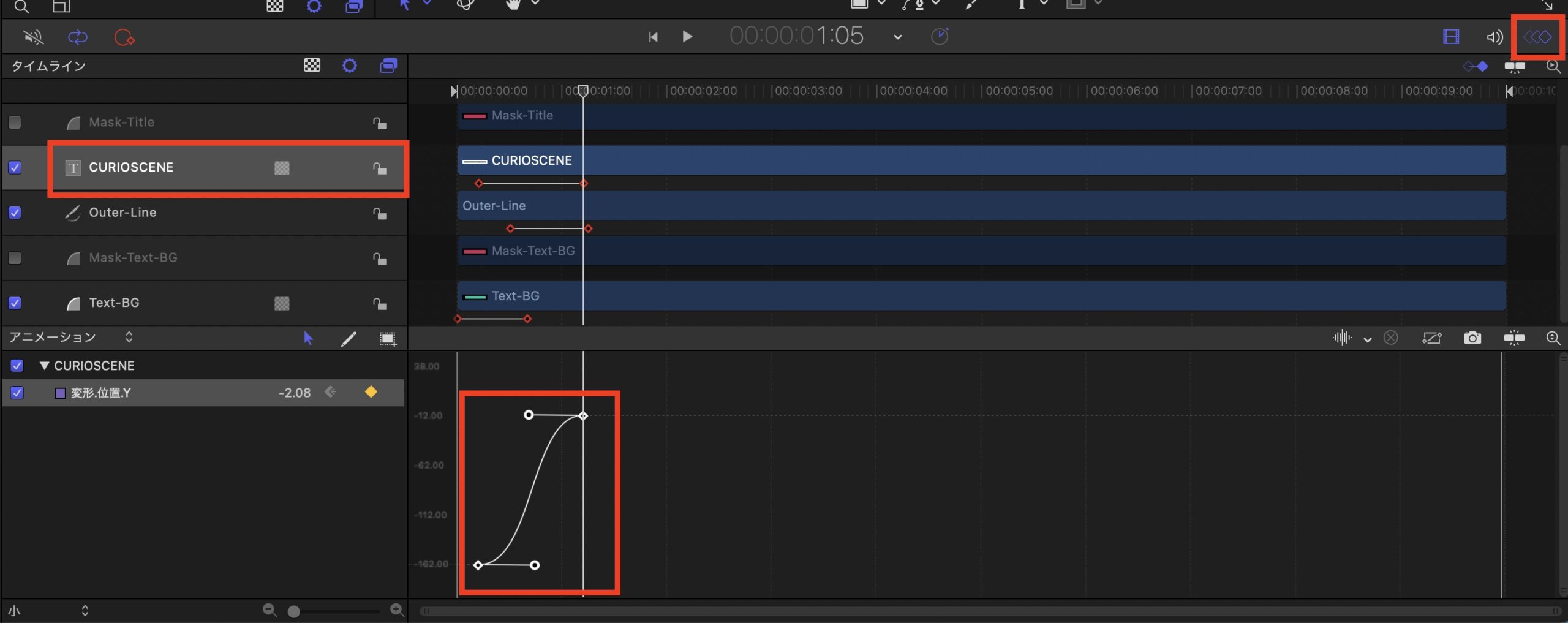Open the アニメーション curve set dropdown

point(129,337)
